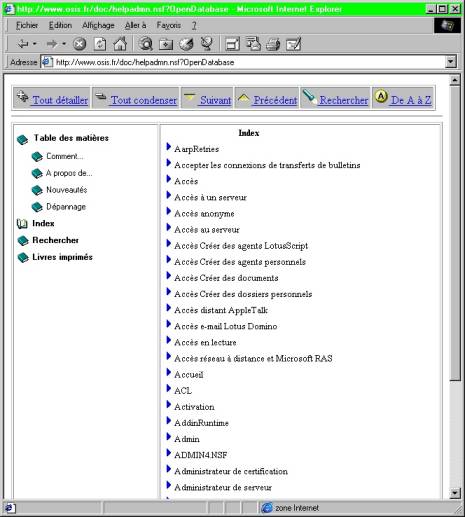Click the Back arrow icon

point(23,43)
